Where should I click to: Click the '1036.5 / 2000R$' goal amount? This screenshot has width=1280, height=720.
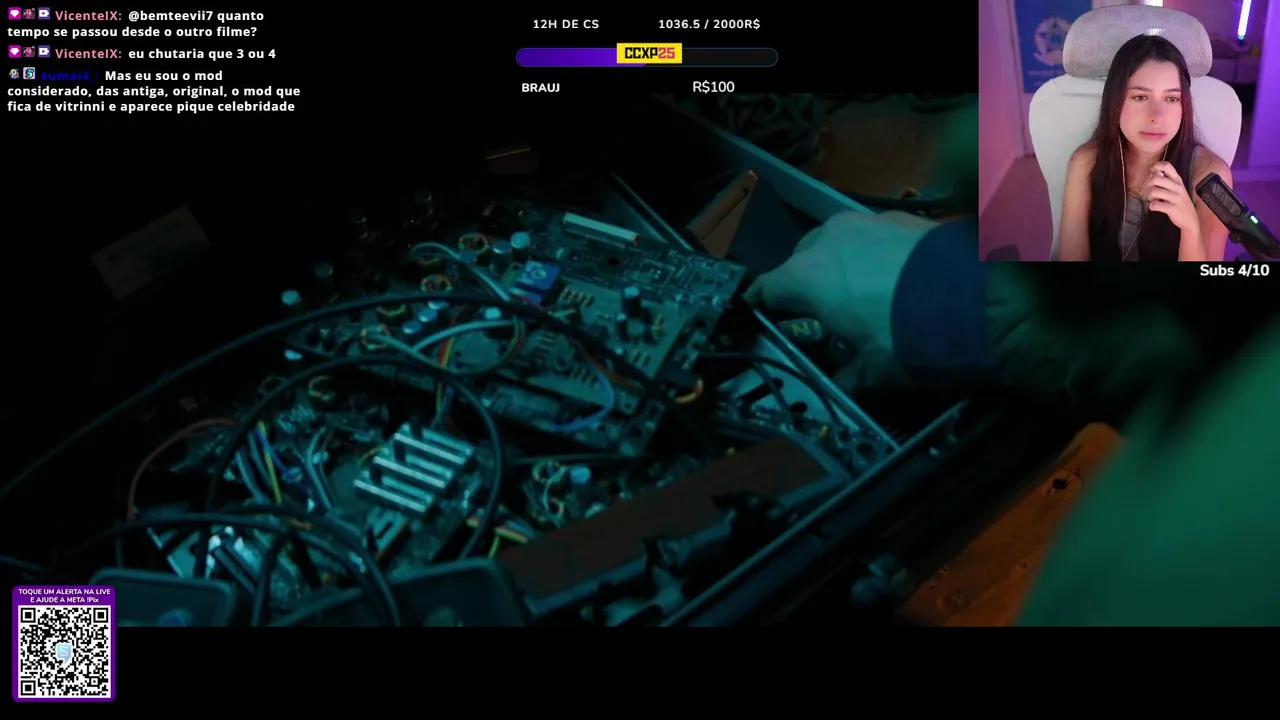click(x=709, y=24)
